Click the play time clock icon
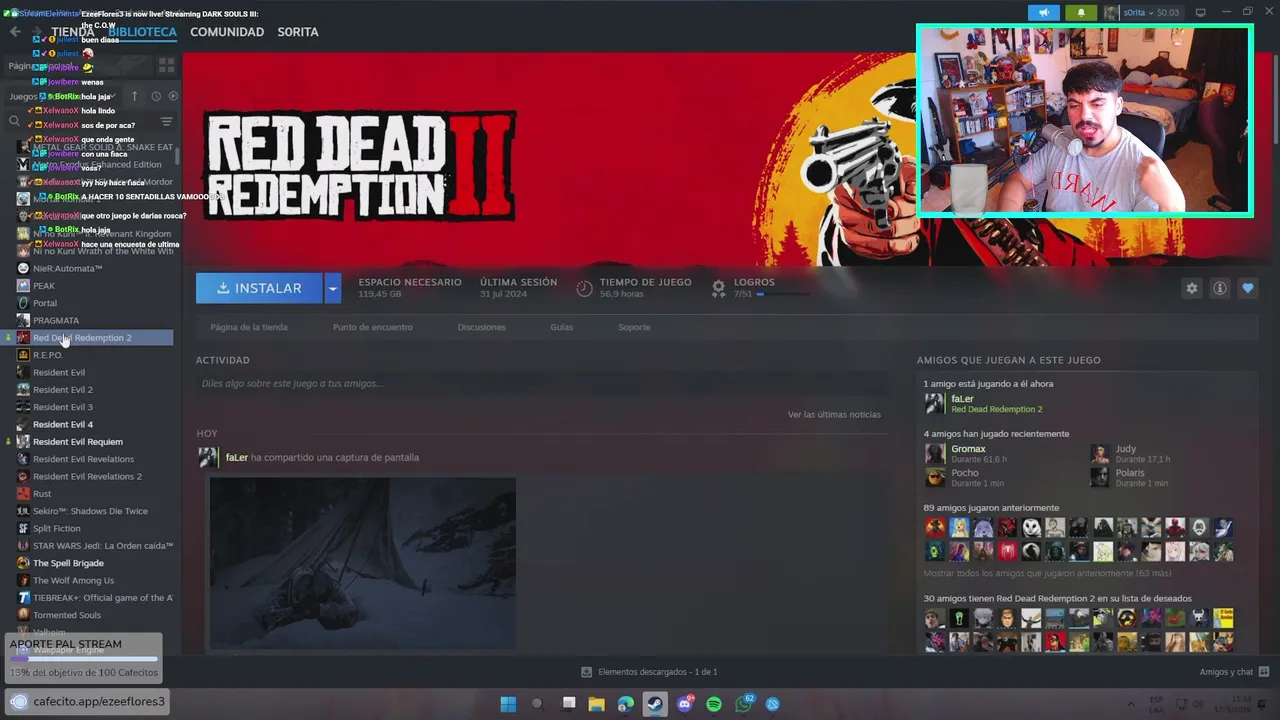The image size is (1280, 720). click(x=585, y=288)
